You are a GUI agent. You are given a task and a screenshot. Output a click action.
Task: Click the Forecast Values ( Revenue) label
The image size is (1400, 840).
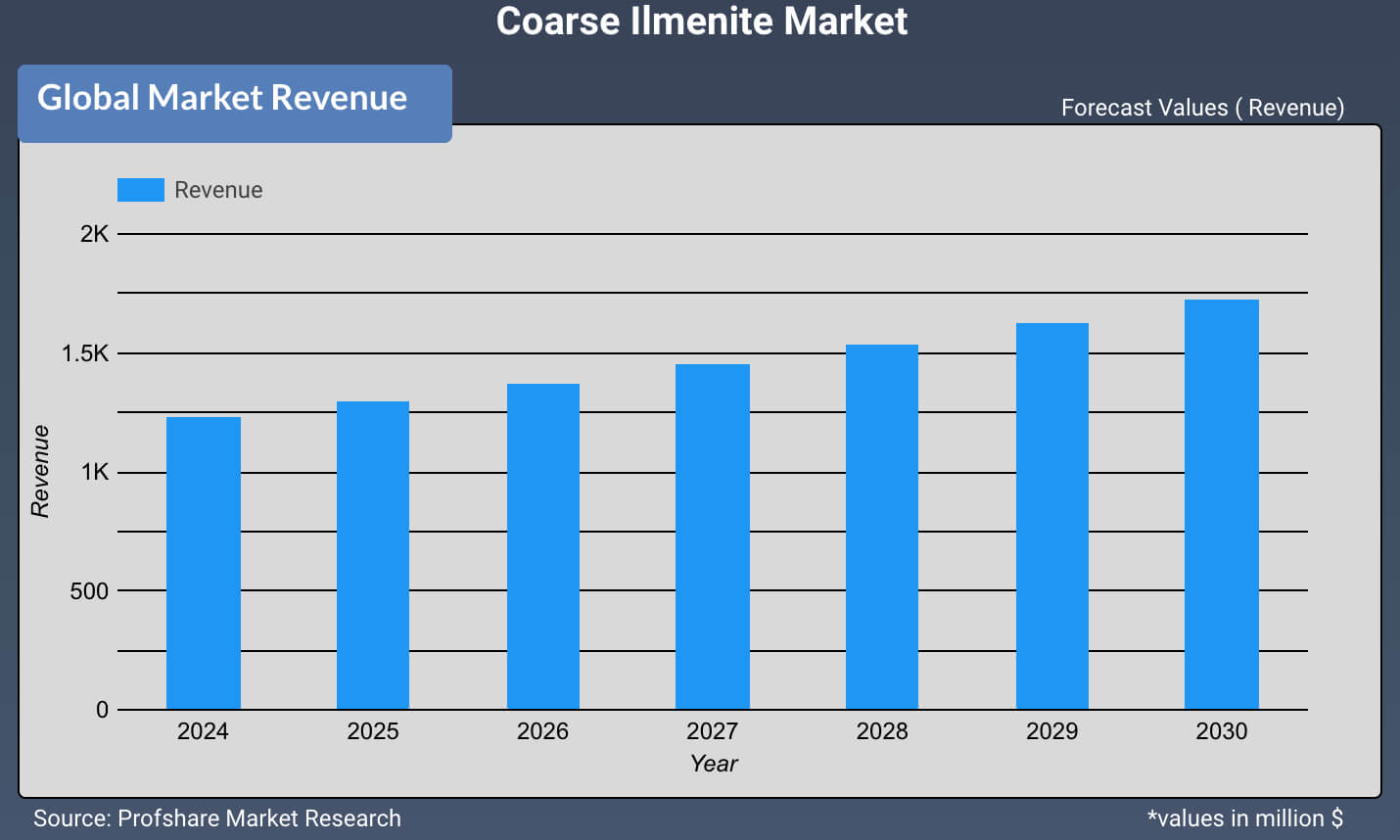(1202, 108)
